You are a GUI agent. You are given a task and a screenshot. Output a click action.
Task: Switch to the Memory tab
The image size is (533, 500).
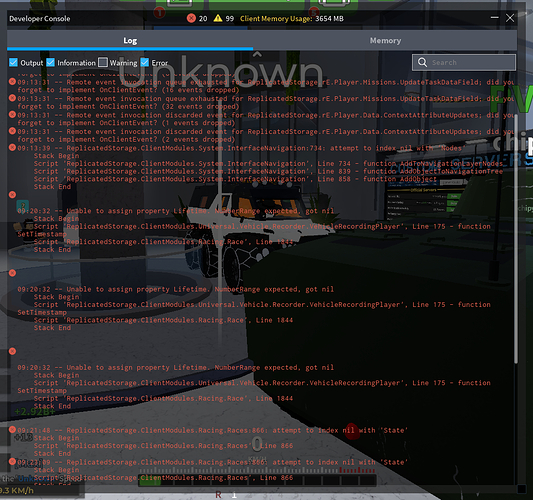pos(385,40)
